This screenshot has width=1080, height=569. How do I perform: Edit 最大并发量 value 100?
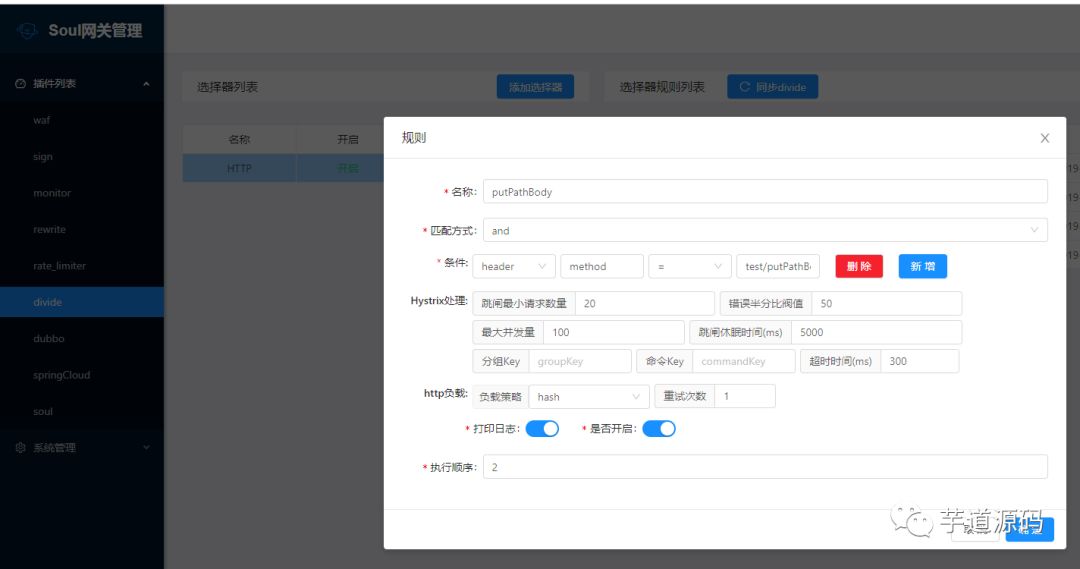pyautogui.click(x=614, y=333)
